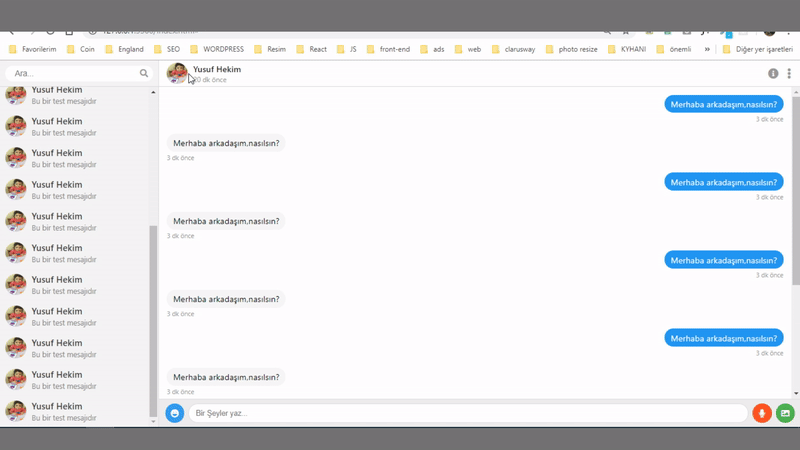Open the Resim bookmark folder

click(270, 49)
